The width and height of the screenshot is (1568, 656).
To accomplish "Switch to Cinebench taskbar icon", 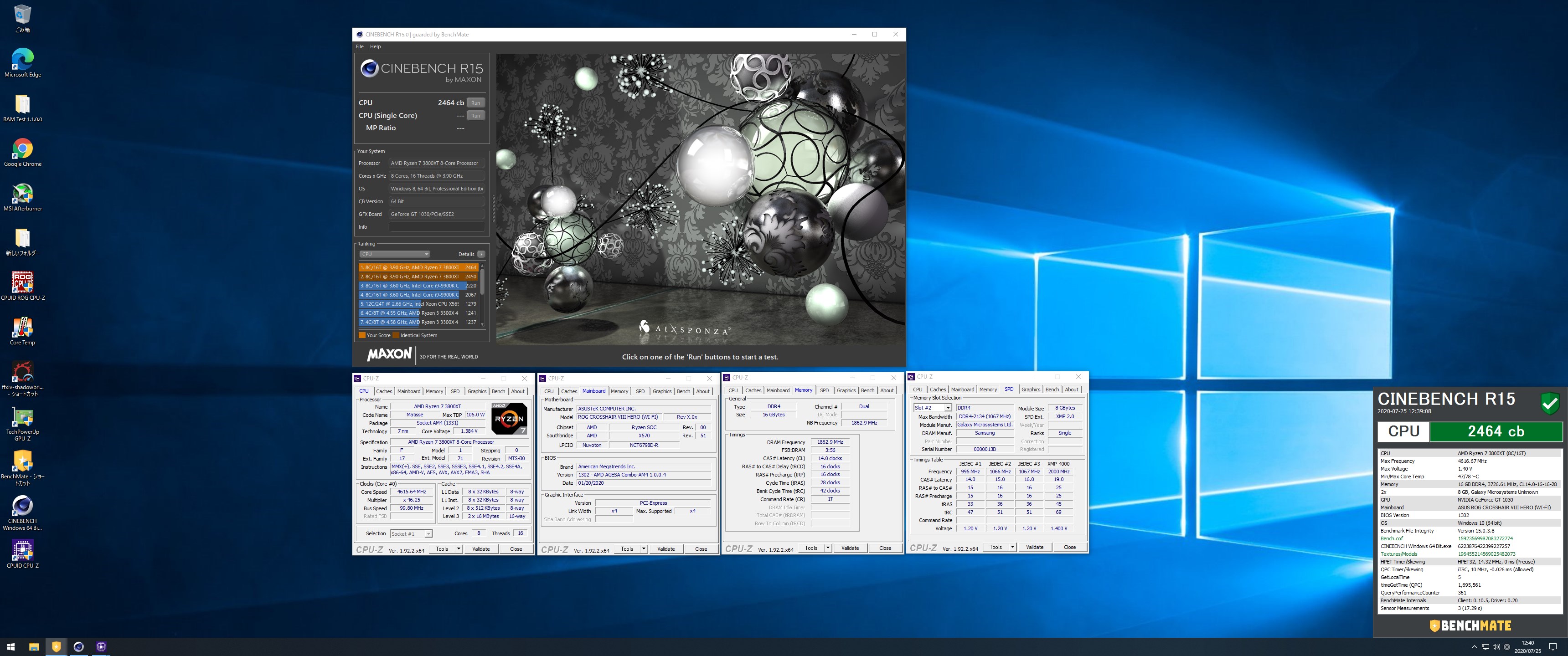I will (x=78, y=646).
